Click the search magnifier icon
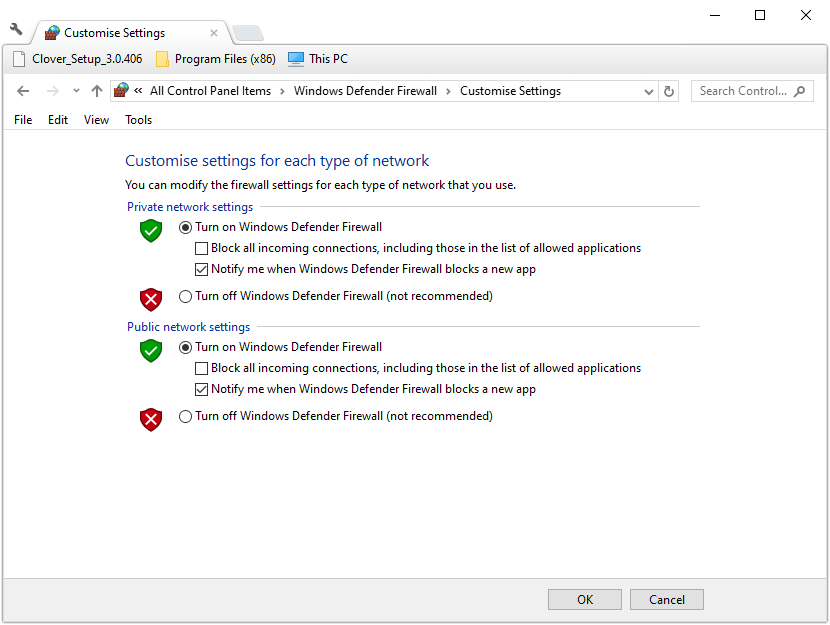 point(799,91)
